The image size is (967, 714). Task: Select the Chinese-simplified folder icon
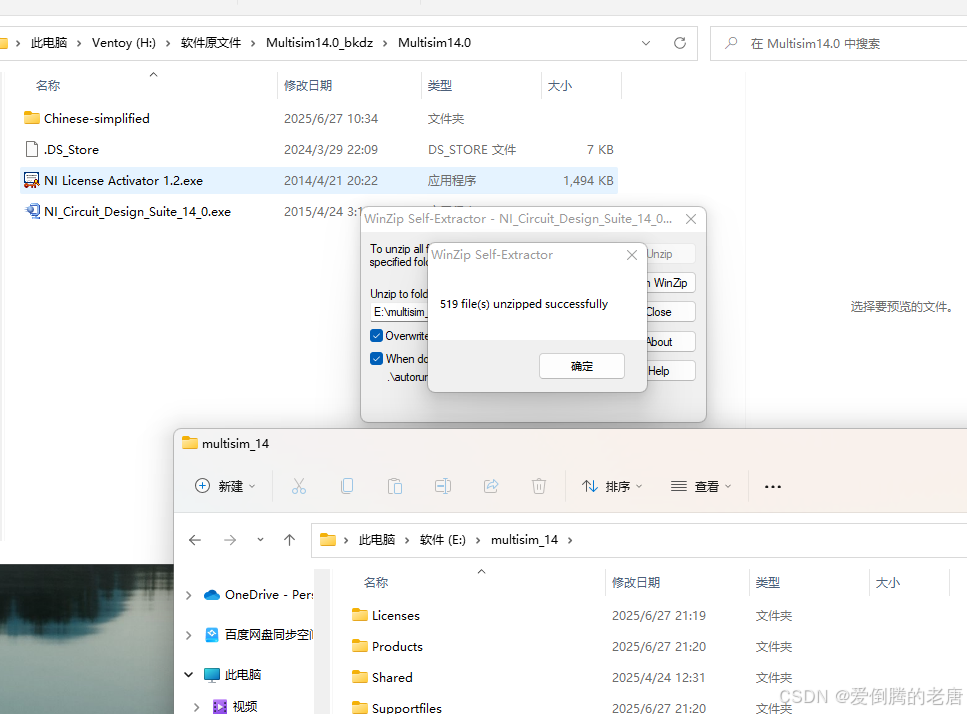point(32,118)
